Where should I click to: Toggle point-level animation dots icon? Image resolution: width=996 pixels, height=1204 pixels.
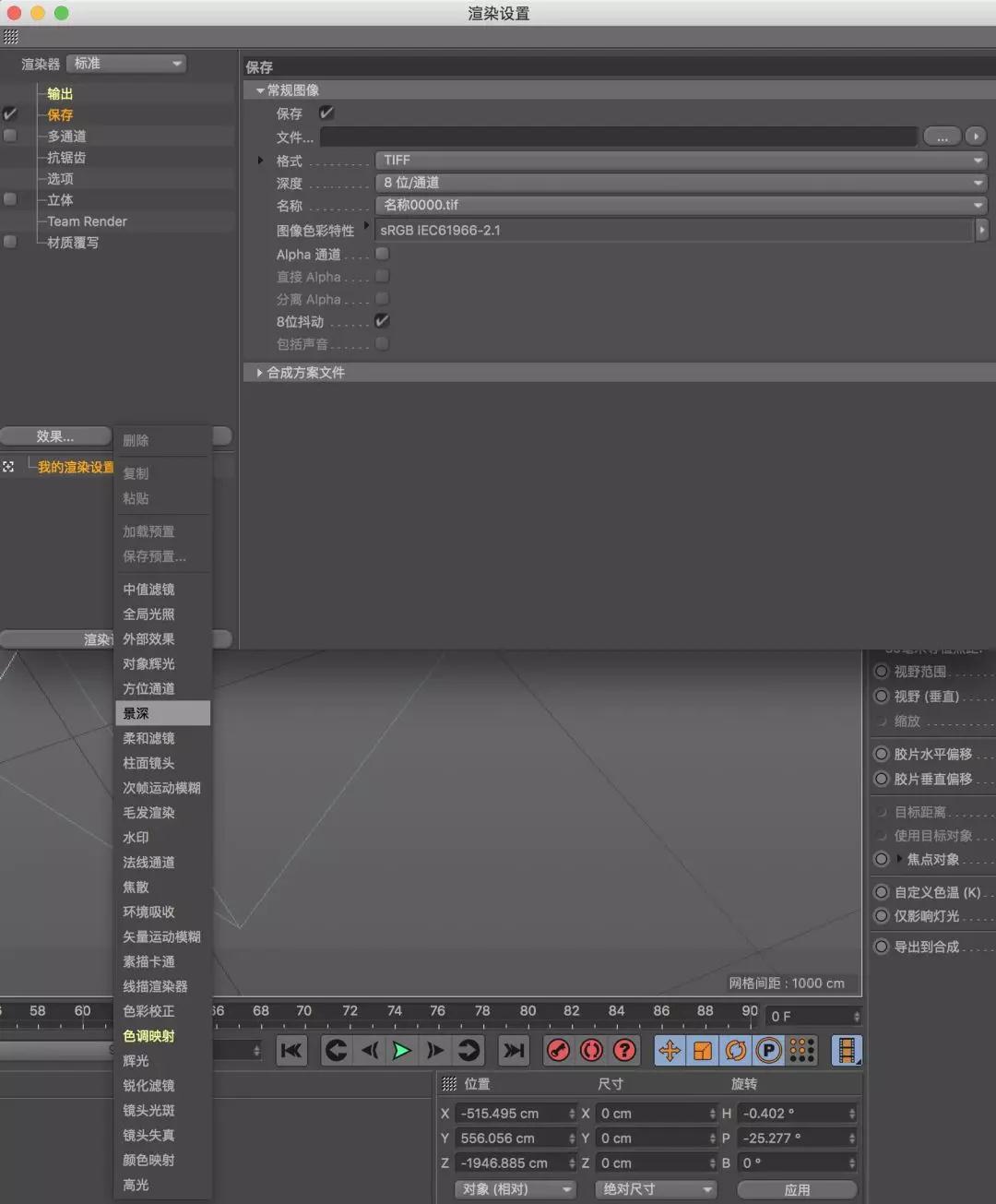pyautogui.click(x=801, y=1050)
